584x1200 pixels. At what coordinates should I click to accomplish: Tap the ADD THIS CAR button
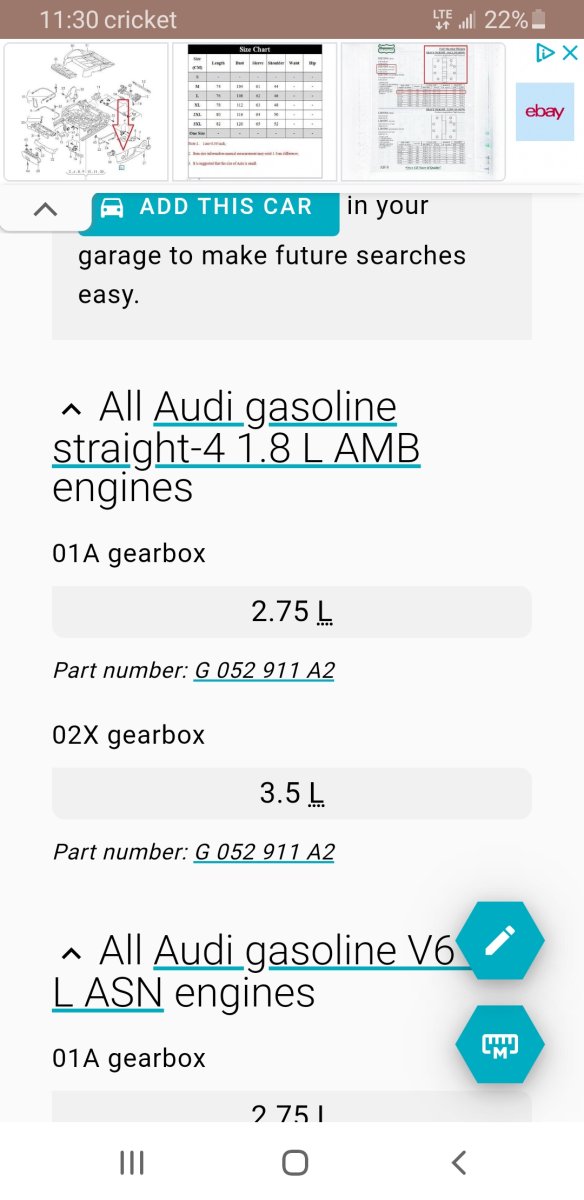(x=209, y=208)
